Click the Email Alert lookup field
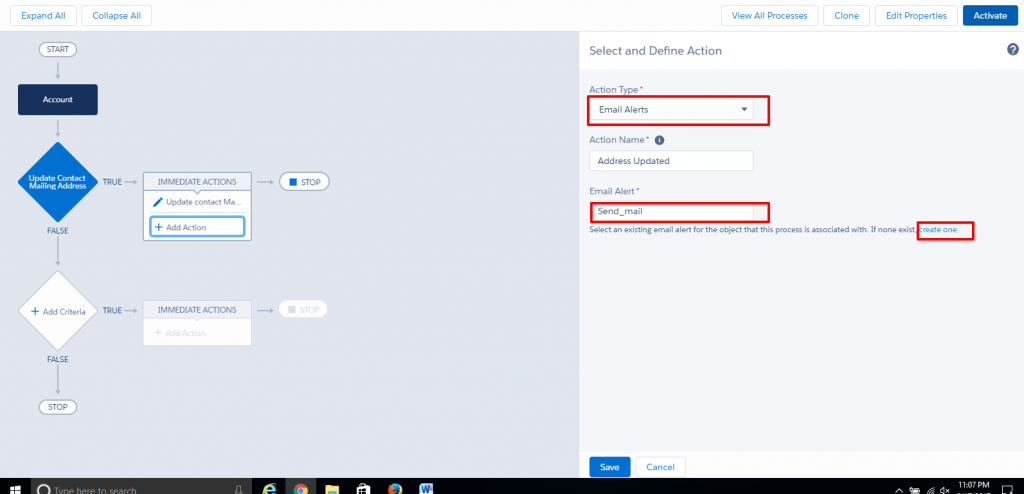This screenshot has width=1024, height=494. pos(671,212)
